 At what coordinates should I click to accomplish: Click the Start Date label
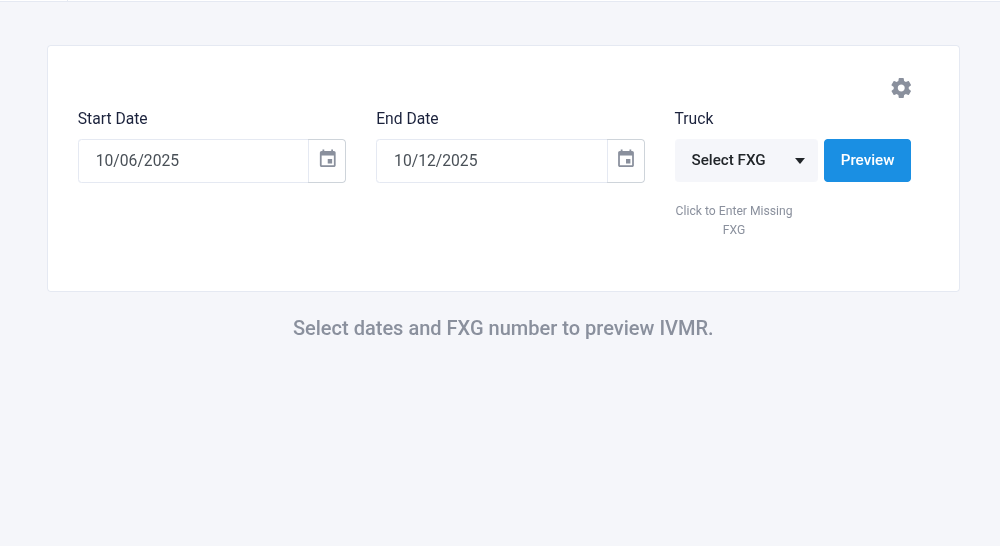click(113, 119)
